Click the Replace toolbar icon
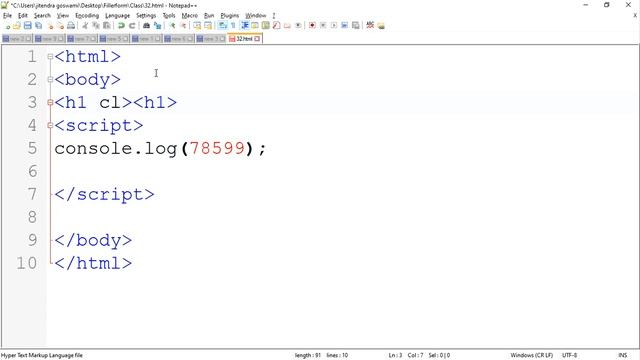The height and width of the screenshot is (360, 640). [x=157, y=26]
